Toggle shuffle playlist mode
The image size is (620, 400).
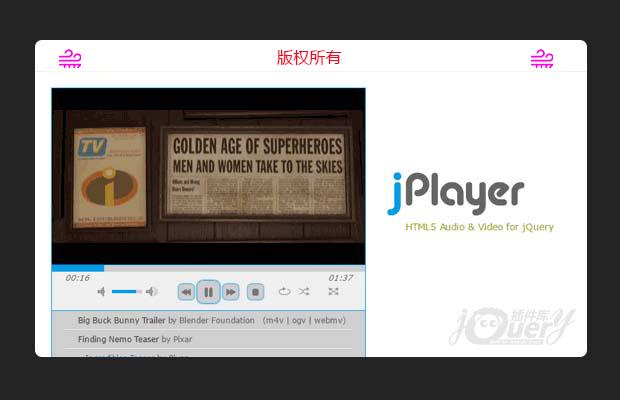[304, 292]
